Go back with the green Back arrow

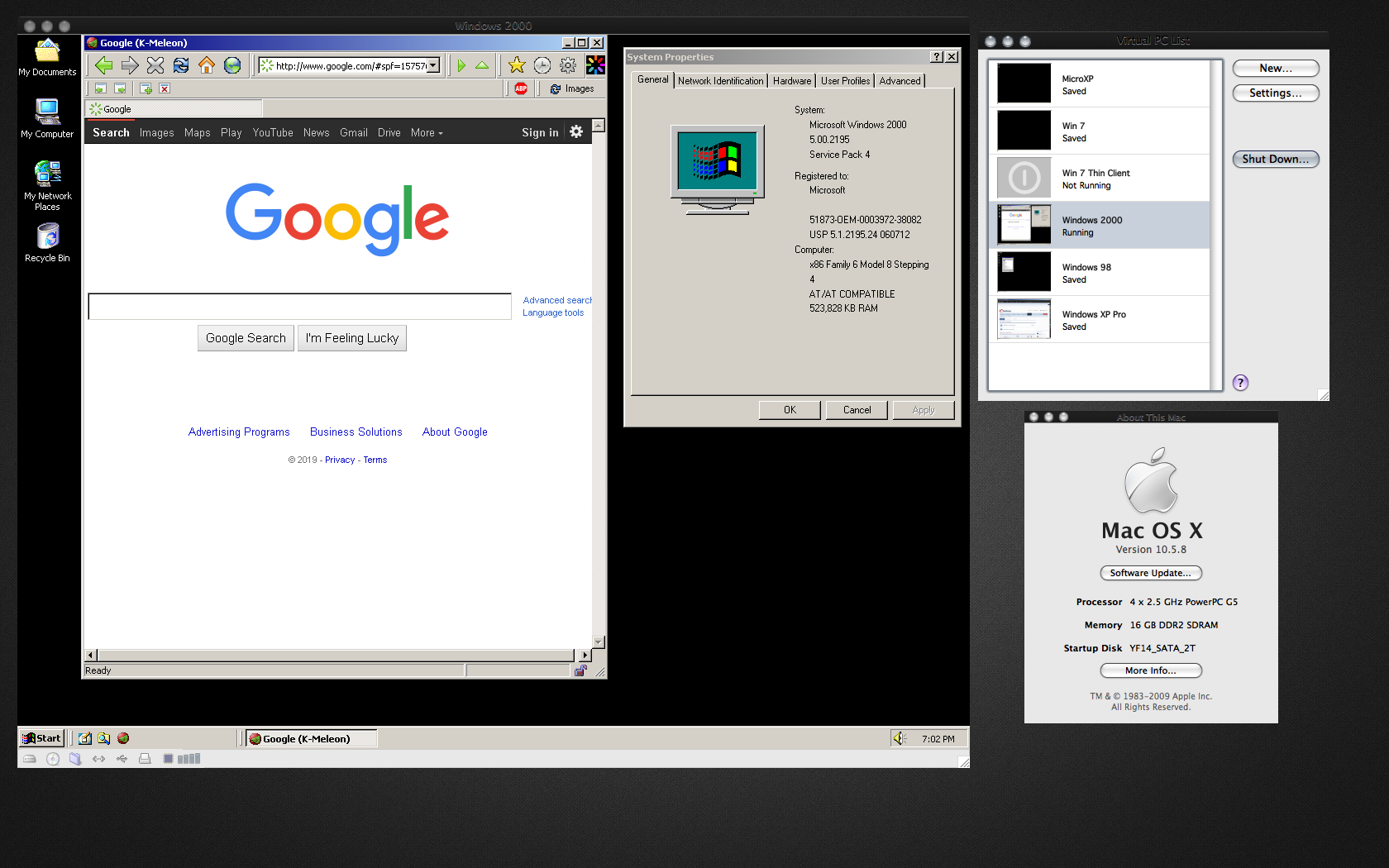(x=103, y=65)
